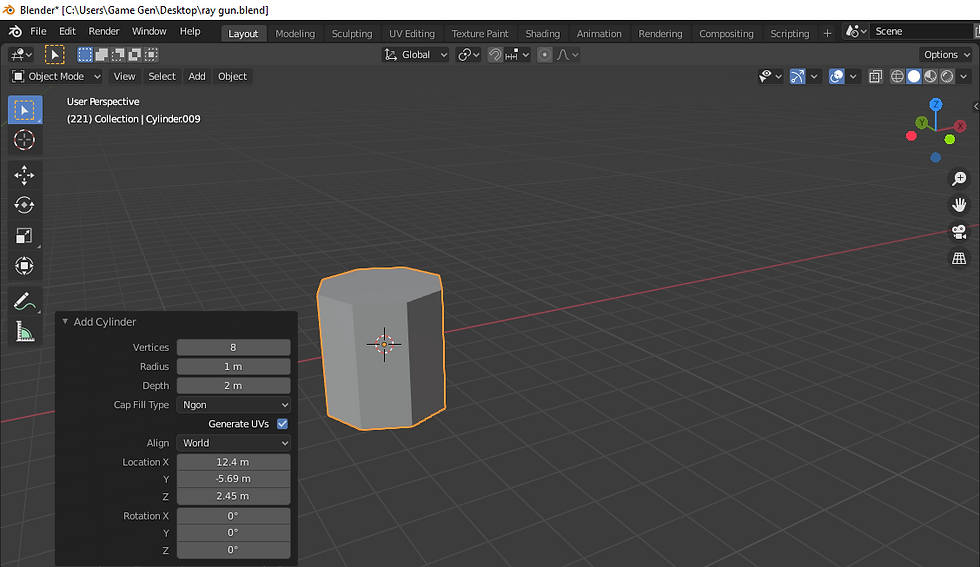Switch to the Shading workspace tab
This screenshot has height=567, width=980.
(x=542, y=34)
